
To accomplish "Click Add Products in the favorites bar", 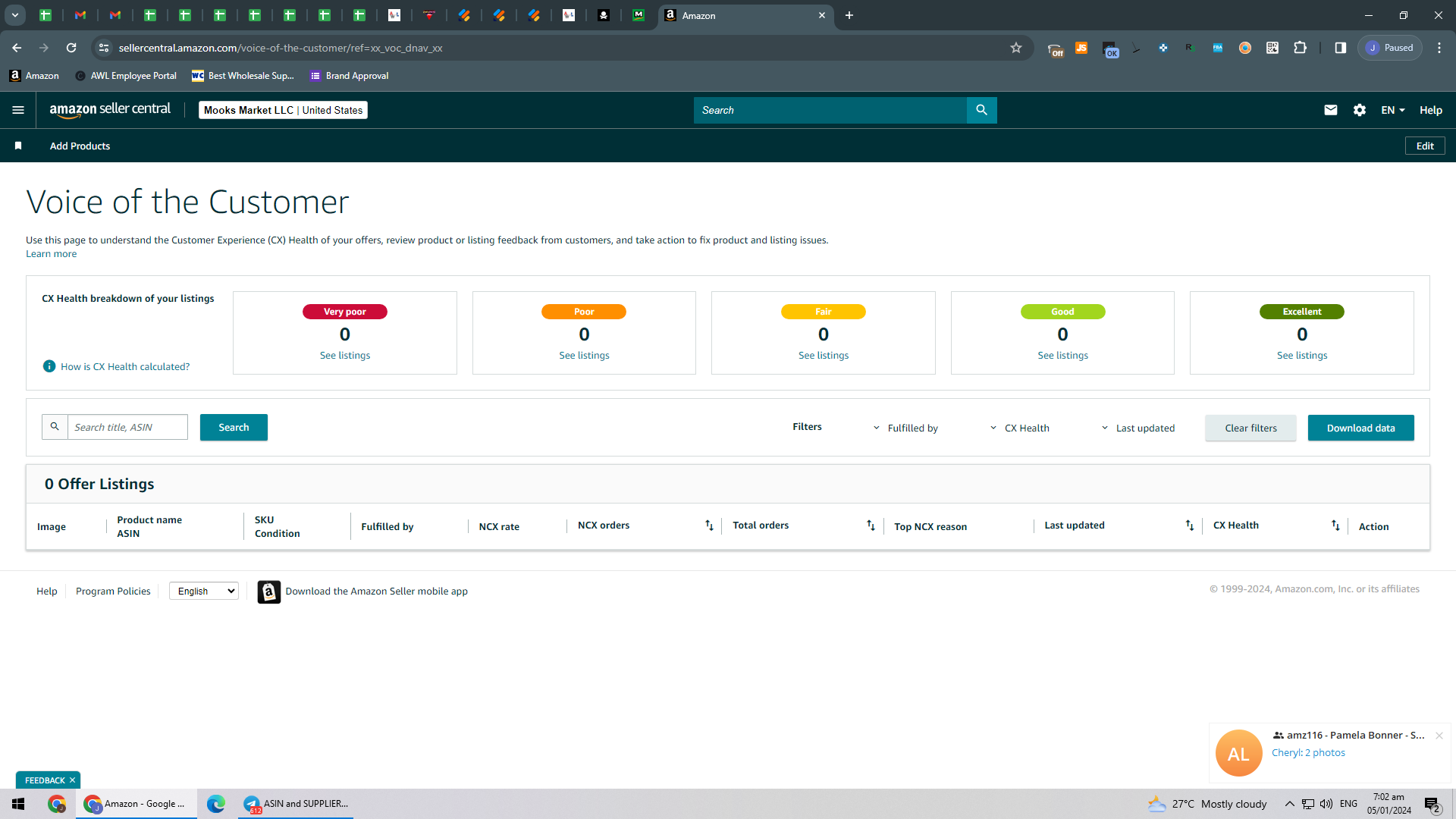I will (x=80, y=146).
